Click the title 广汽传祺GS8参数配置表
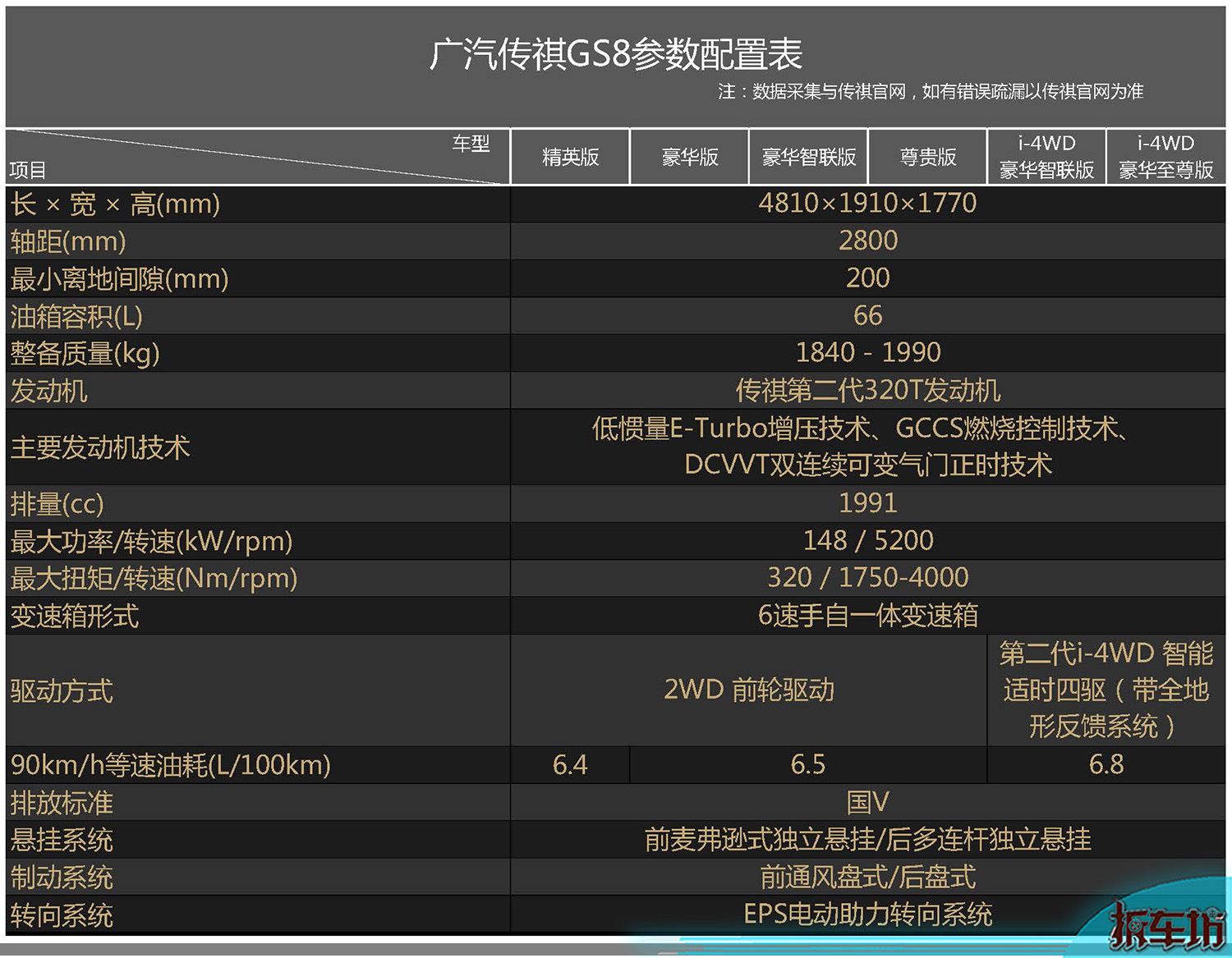Screen dimensions: 1232x958 click(x=615, y=55)
